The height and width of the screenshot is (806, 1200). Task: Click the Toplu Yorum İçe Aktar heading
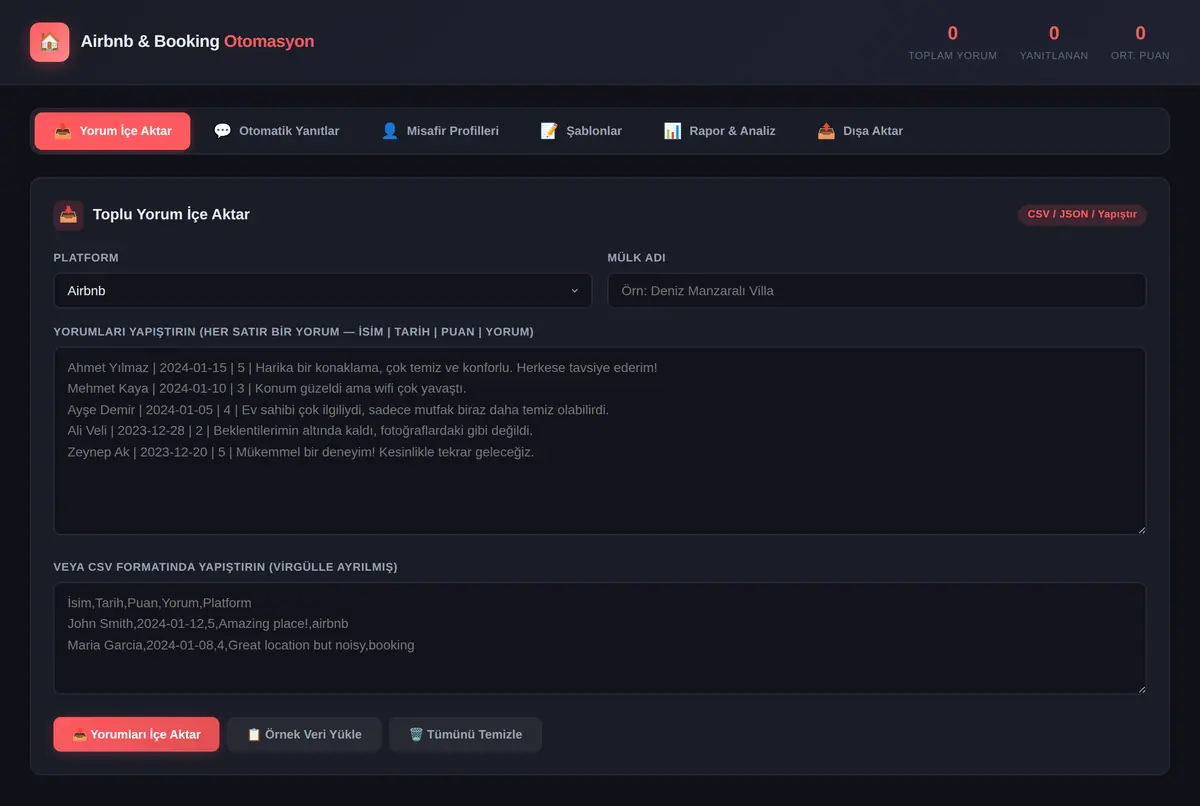pyautogui.click(x=171, y=214)
